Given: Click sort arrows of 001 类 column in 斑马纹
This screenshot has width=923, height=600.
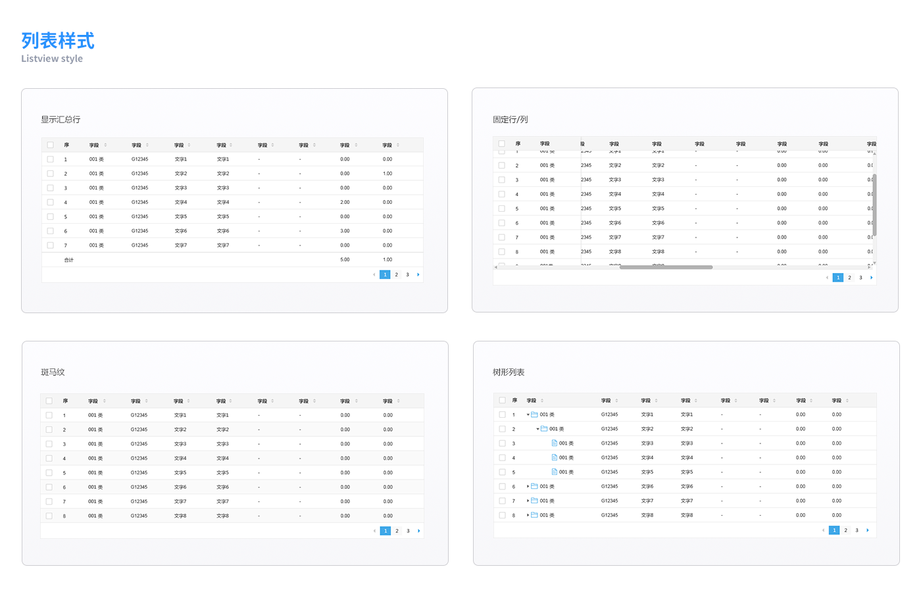Looking at the screenshot, I should pos(105,401).
